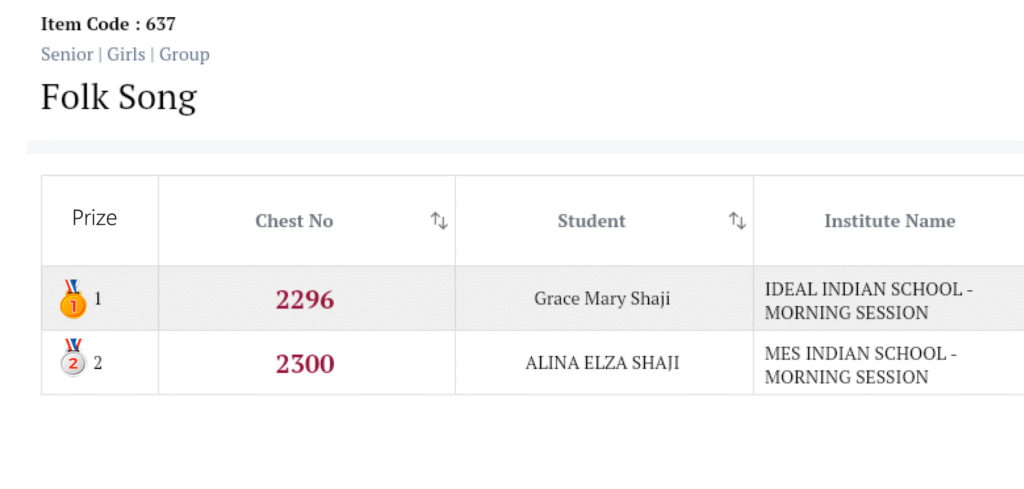
Task: Select chest number 2296
Action: coord(305,299)
